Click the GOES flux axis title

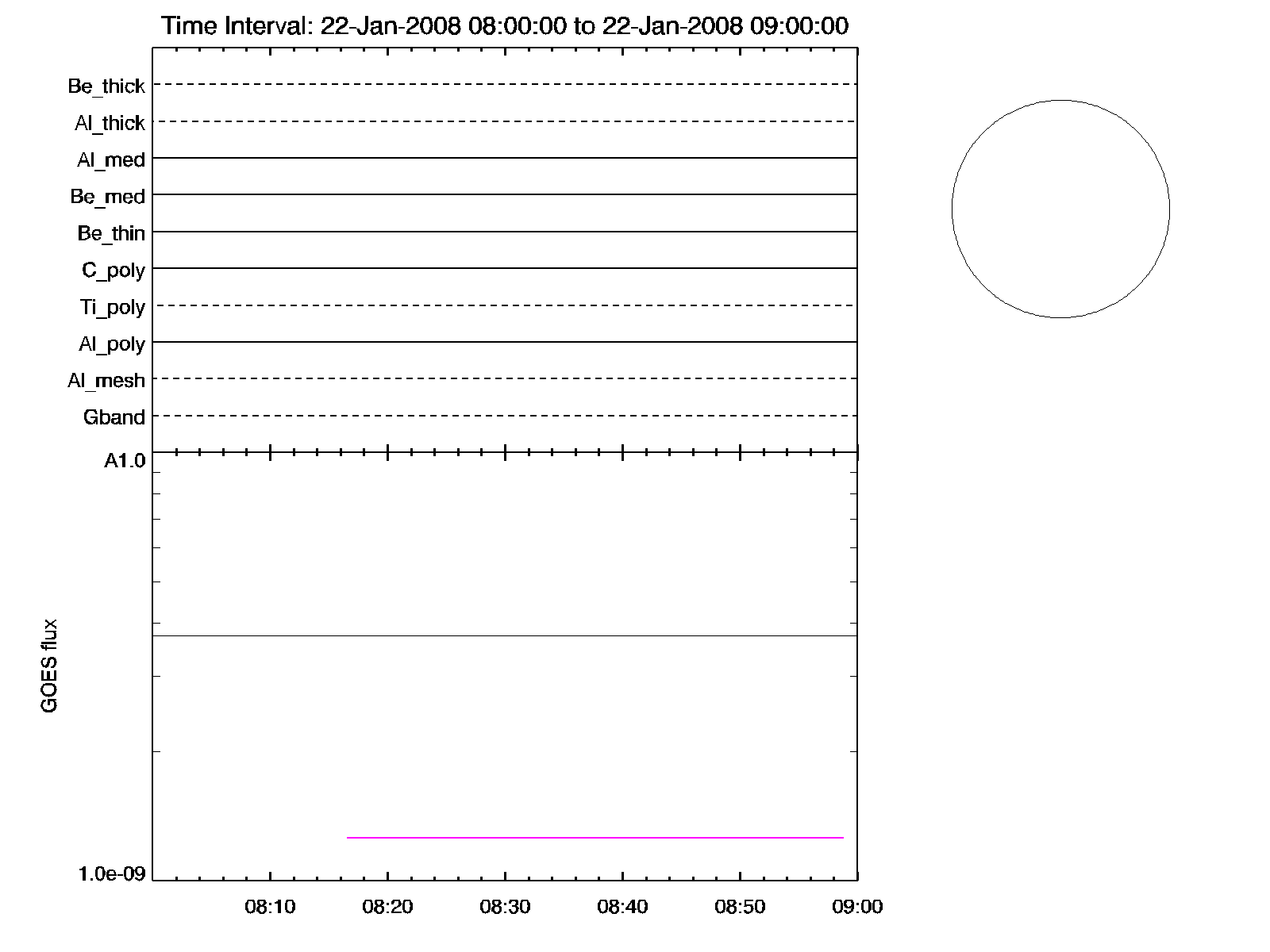click(49, 666)
